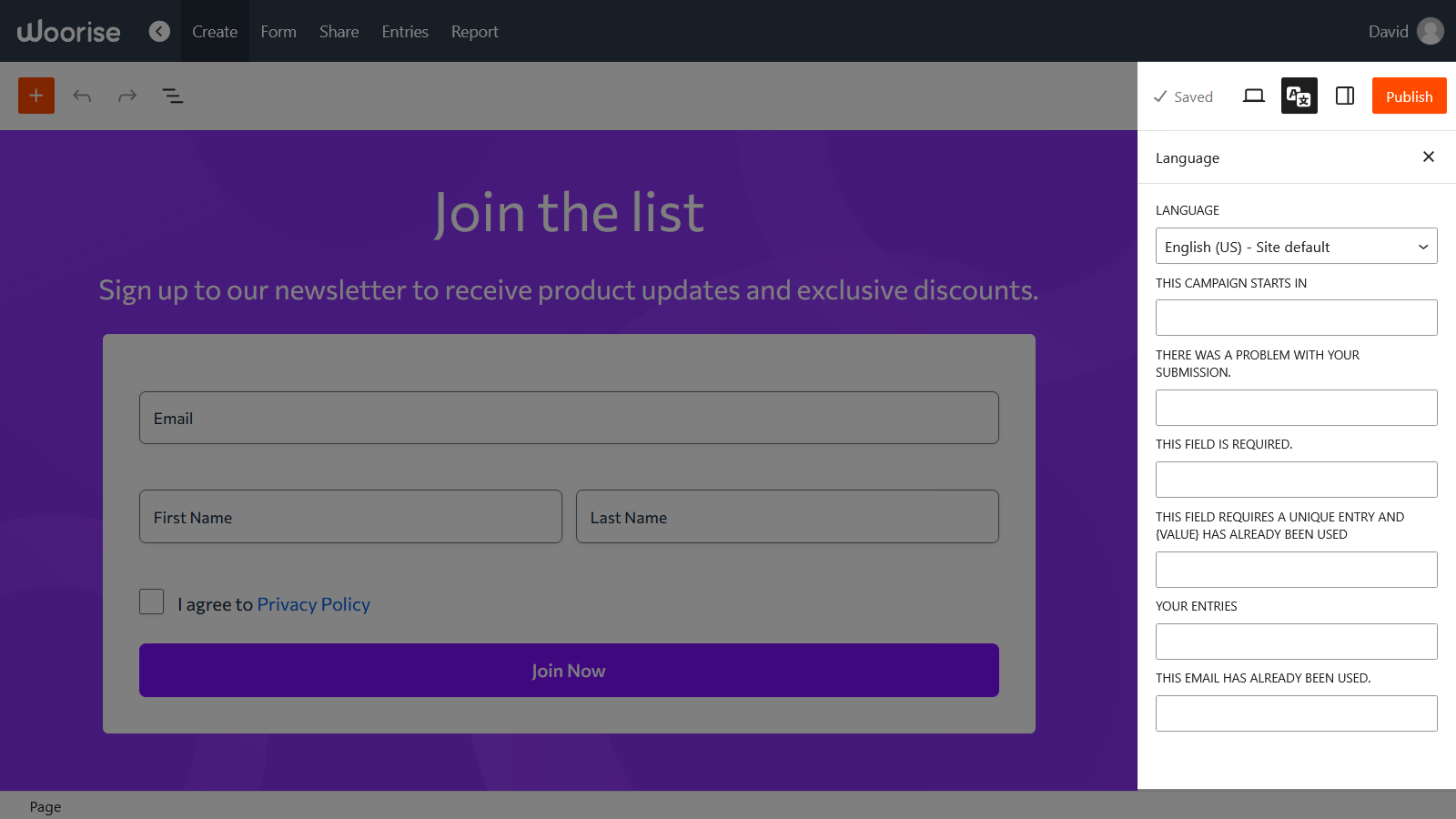The width and height of the screenshot is (1456, 819).
Task: Click the orange add block plus button
Action: (36, 96)
